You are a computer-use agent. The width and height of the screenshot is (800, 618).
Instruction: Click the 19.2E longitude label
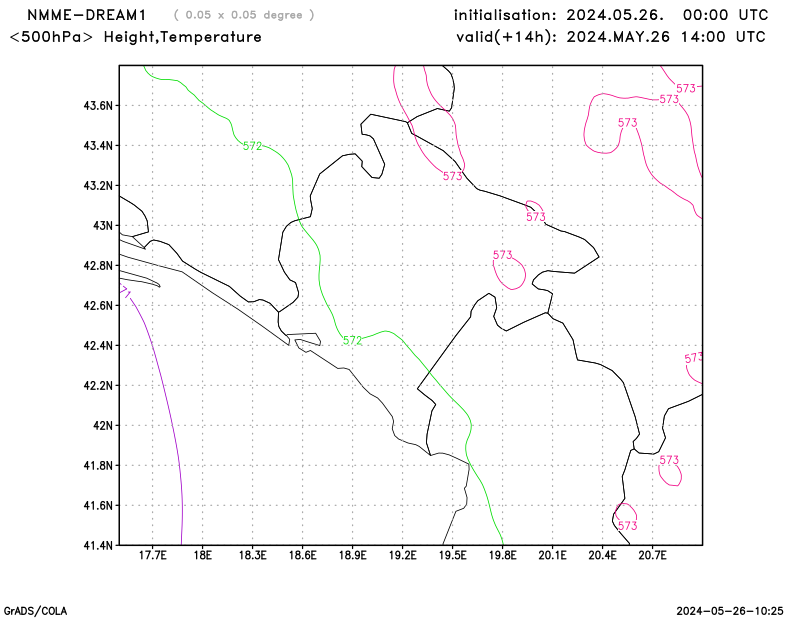[403, 555]
